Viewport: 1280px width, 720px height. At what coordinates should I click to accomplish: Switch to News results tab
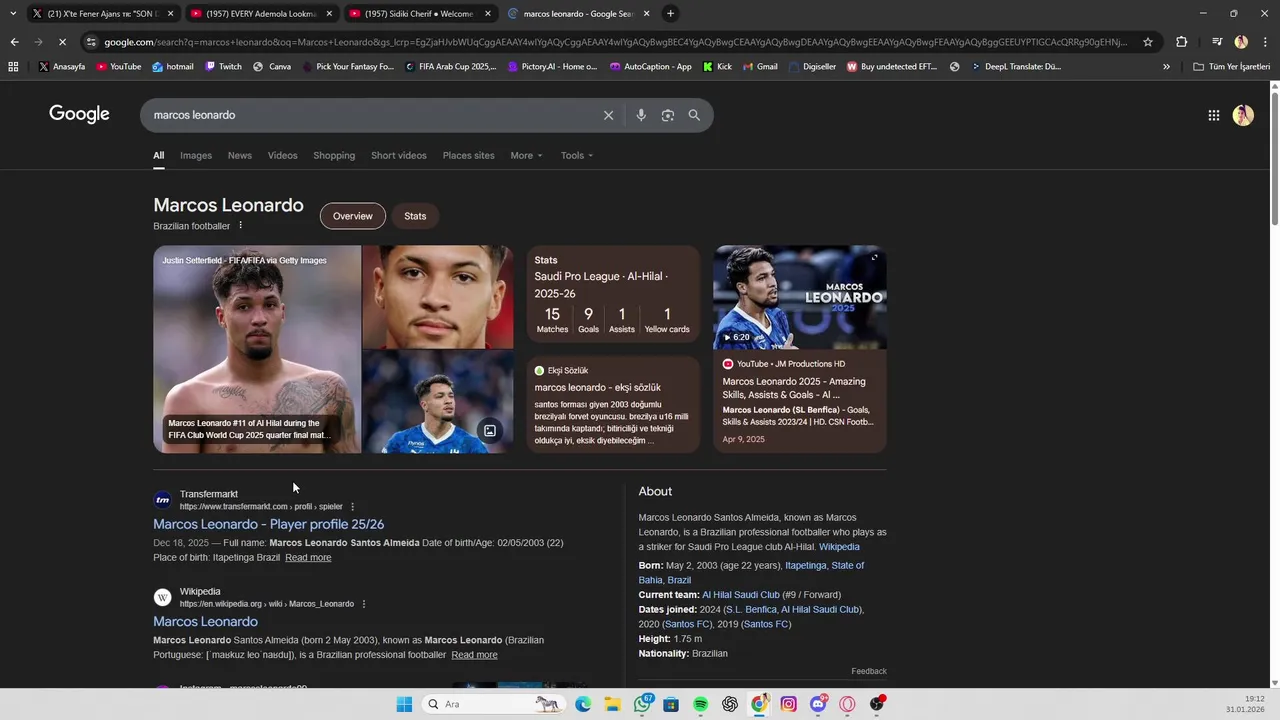coord(240,156)
